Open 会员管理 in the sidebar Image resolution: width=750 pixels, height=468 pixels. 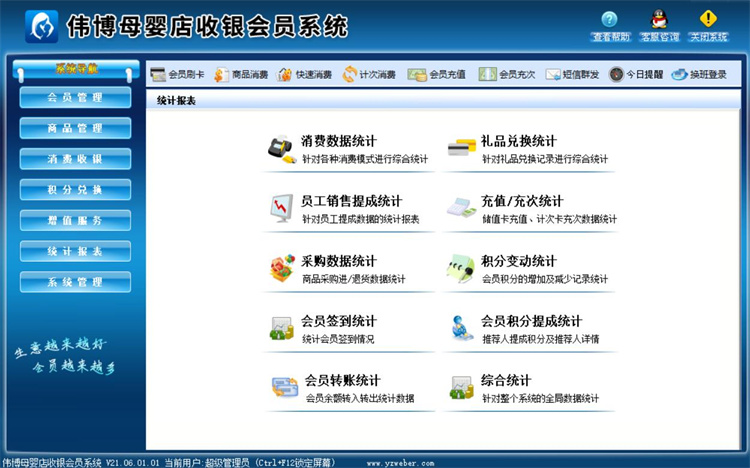pos(75,98)
